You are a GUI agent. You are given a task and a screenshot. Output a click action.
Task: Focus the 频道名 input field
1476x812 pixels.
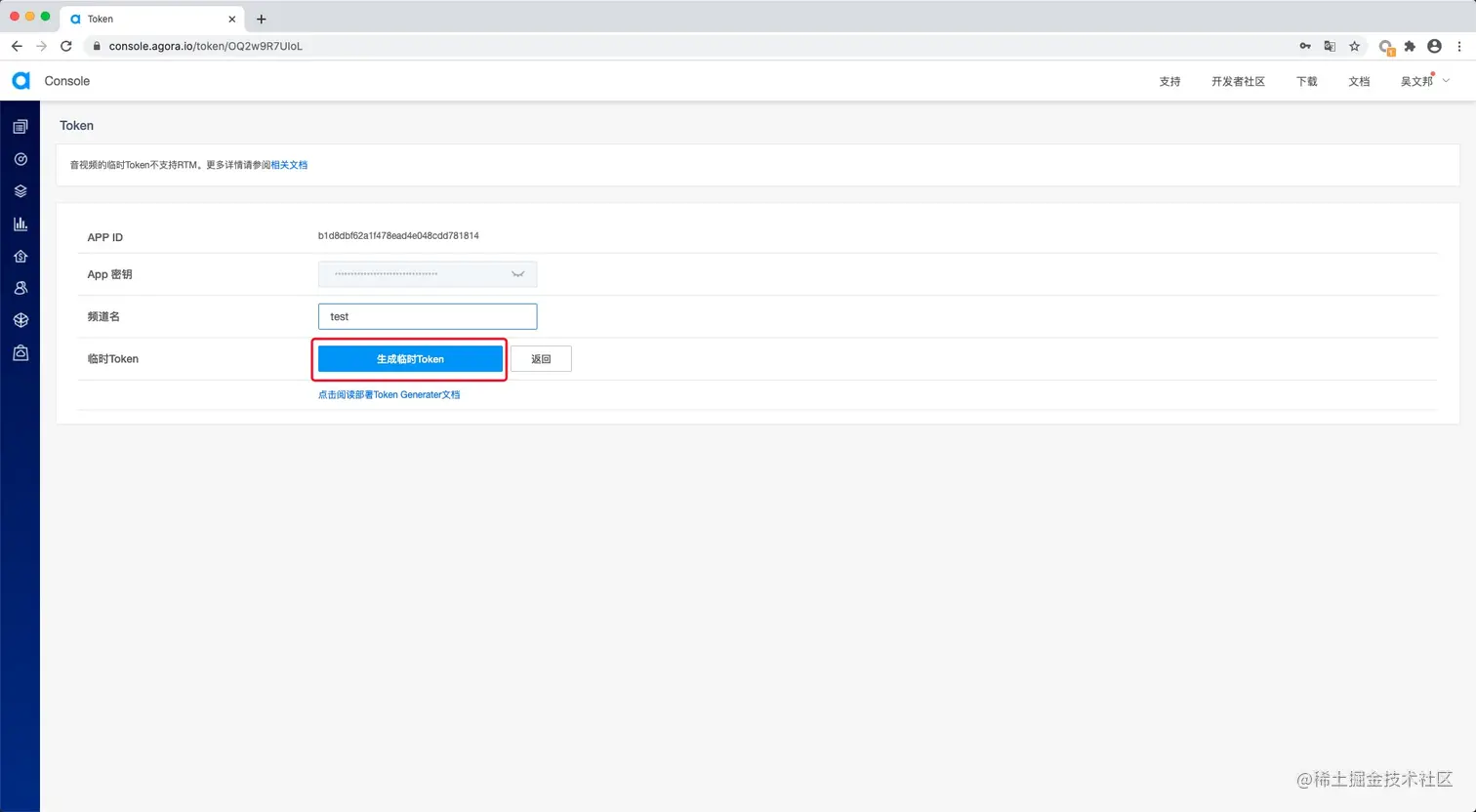pyautogui.click(x=428, y=316)
